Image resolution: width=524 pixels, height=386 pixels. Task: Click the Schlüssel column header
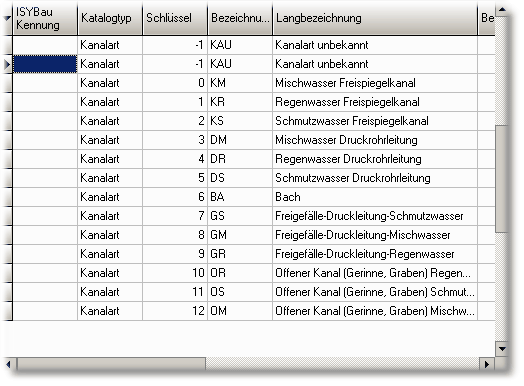pyautogui.click(x=175, y=18)
